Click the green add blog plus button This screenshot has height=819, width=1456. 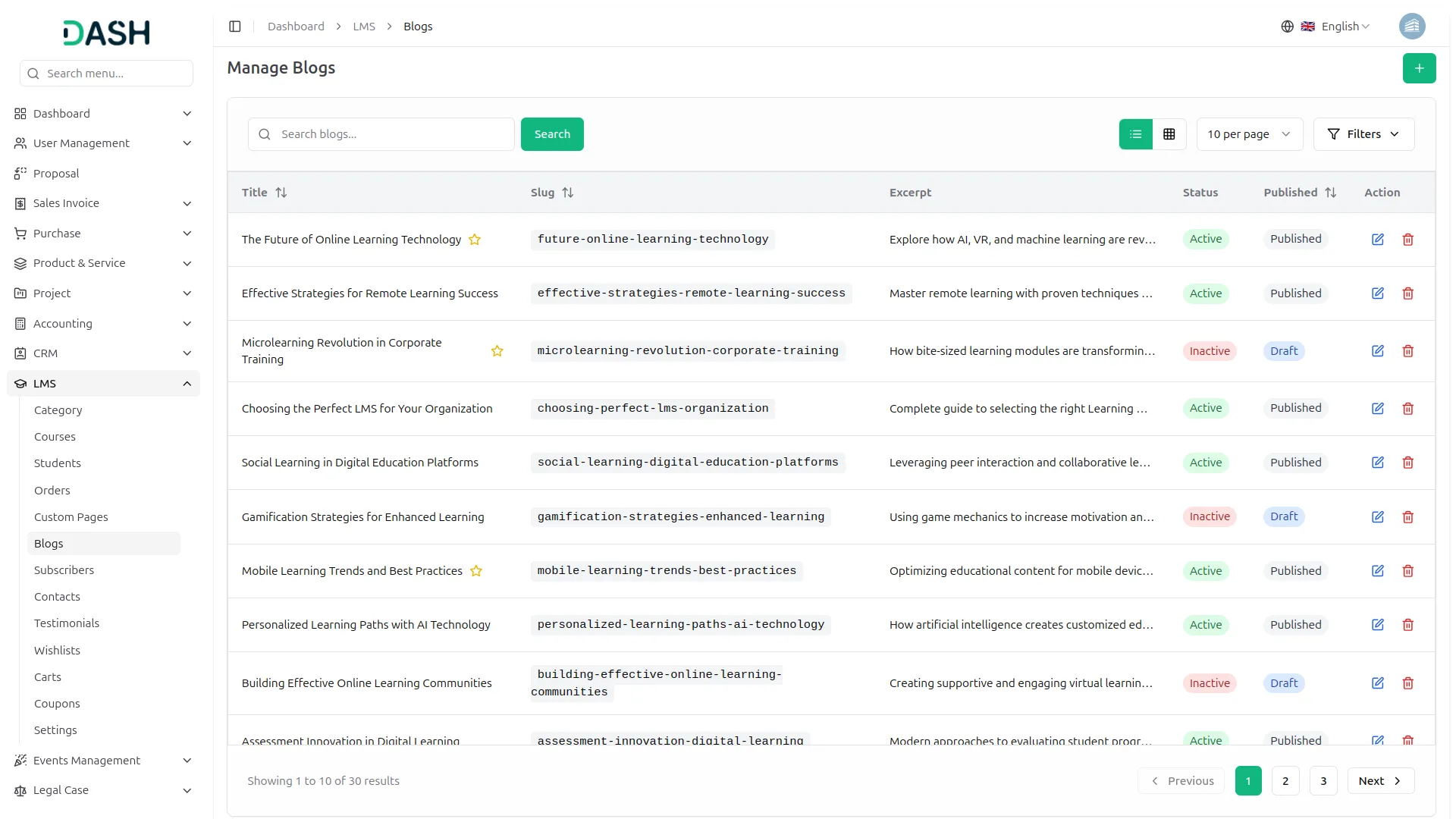pyautogui.click(x=1418, y=68)
